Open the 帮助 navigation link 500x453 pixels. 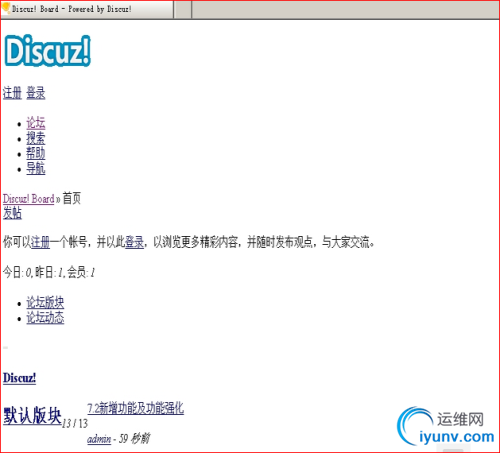point(36,153)
